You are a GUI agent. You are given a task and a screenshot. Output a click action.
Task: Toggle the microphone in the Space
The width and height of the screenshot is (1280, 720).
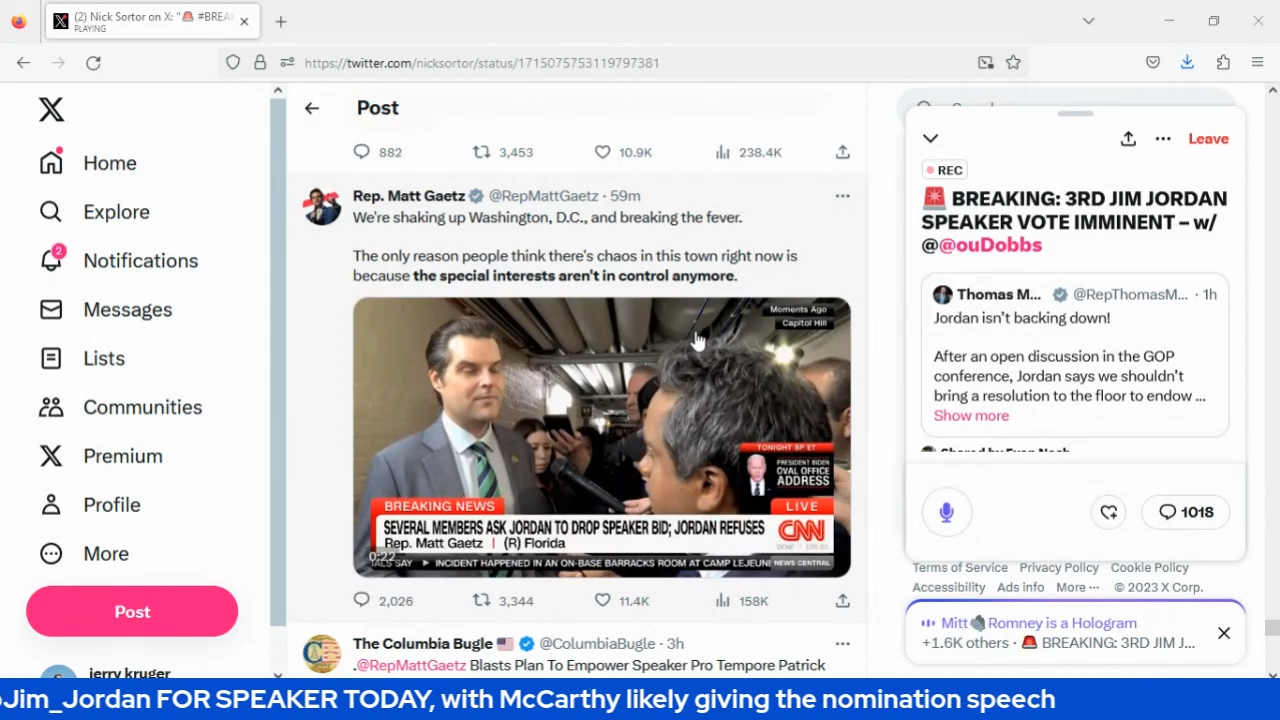click(946, 512)
